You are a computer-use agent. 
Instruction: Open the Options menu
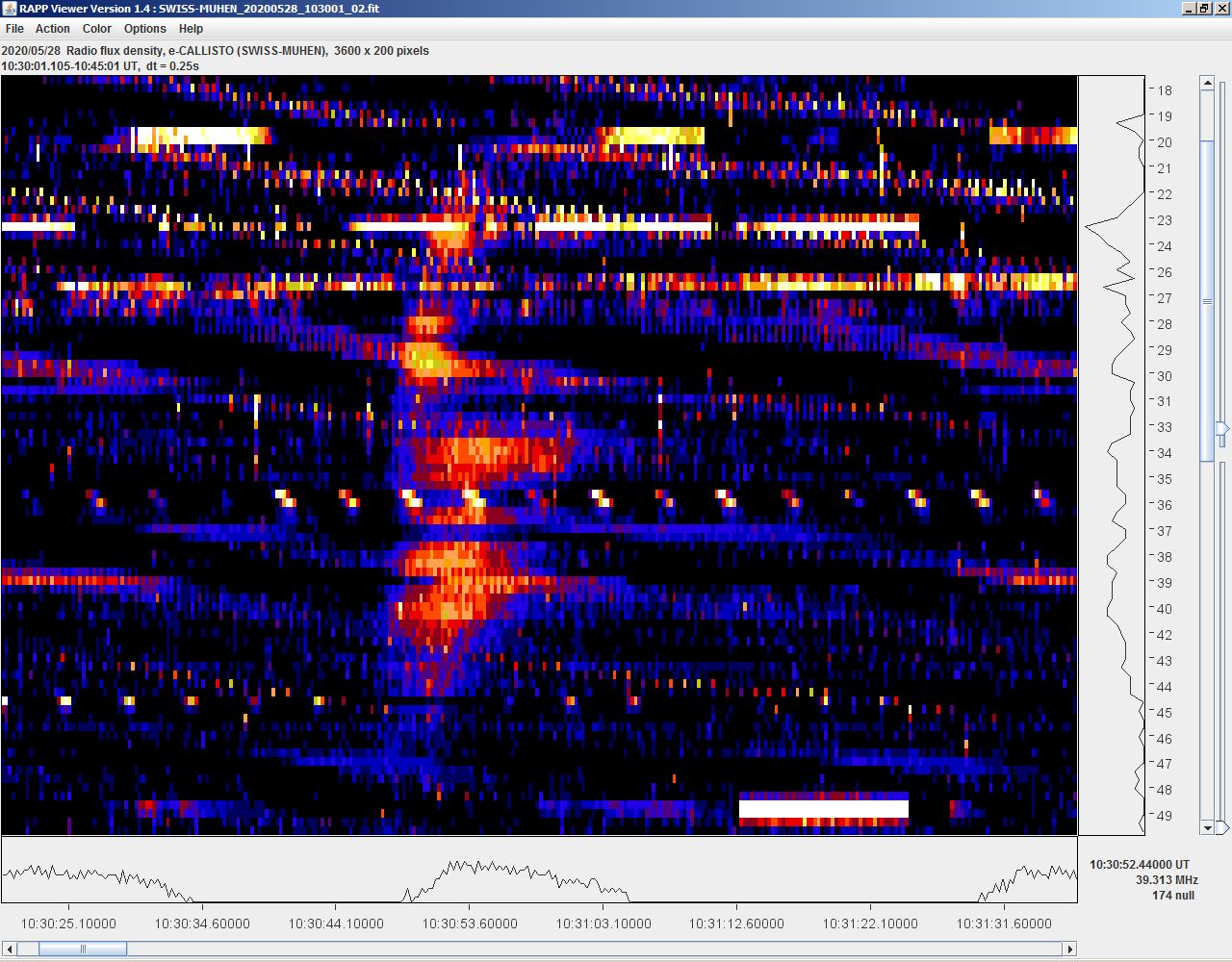(145, 29)
